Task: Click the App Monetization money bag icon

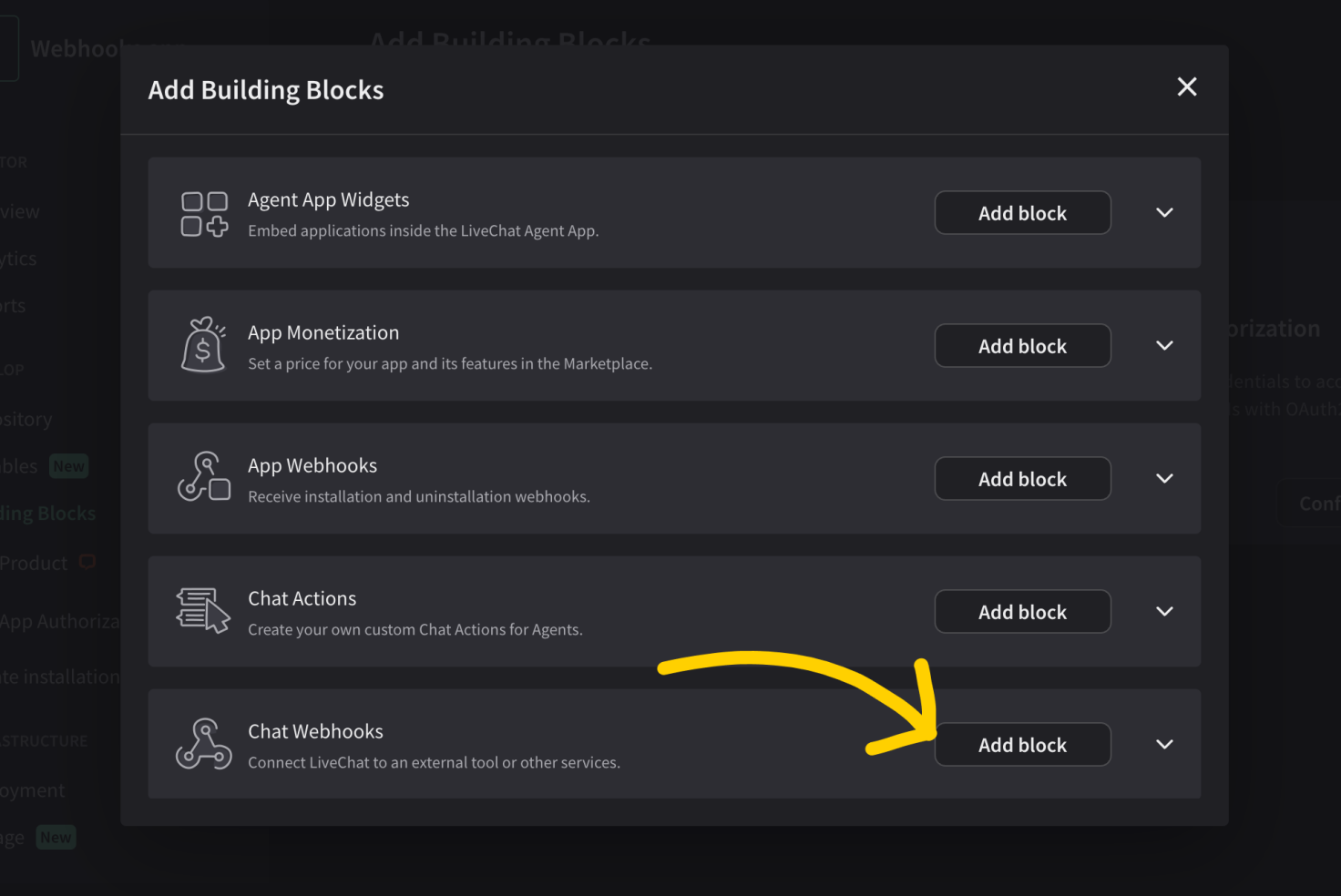Action: click(x=203, y=345)
